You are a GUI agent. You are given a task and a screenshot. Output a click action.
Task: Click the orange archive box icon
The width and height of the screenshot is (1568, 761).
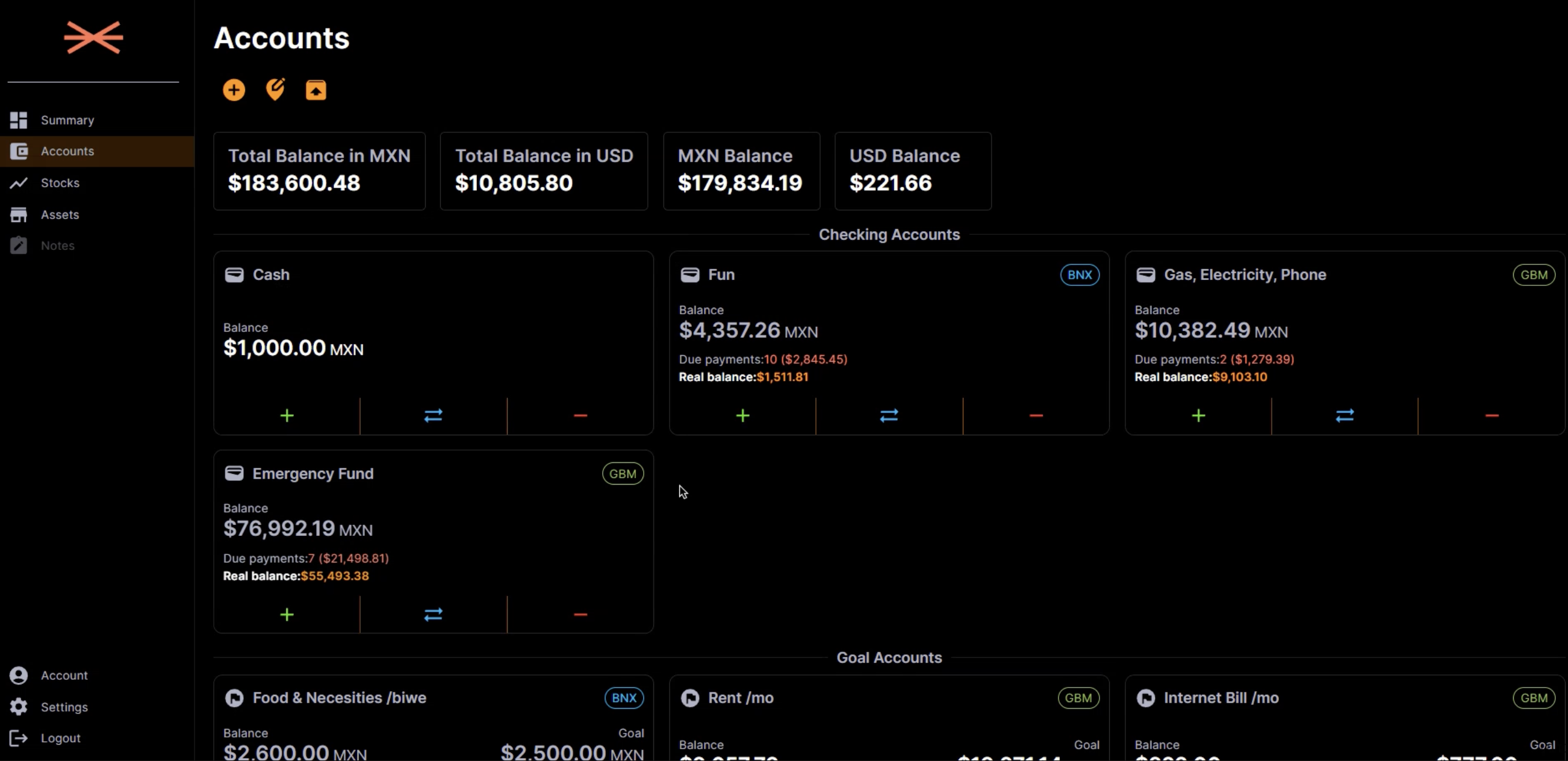tap(316, 90)
